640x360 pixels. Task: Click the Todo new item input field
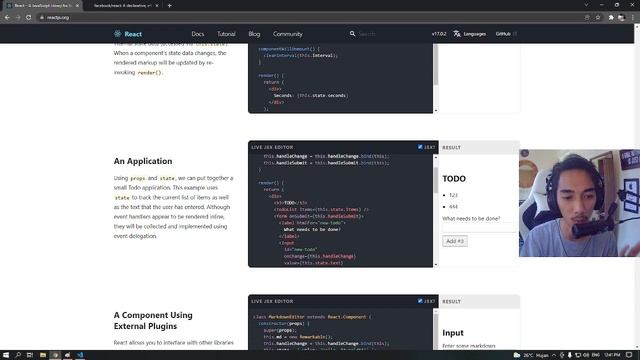pyautogui.click(x=480, y=228)
